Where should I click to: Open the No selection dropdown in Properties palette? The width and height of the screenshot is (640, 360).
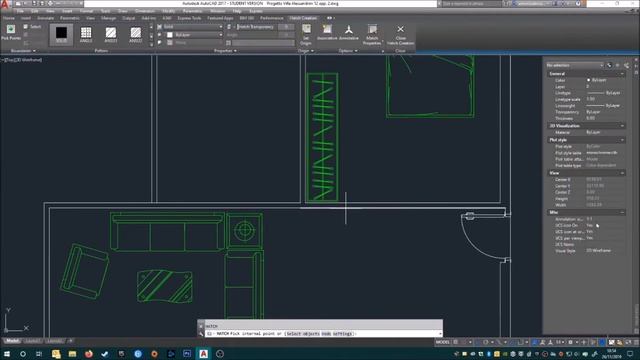(575, 65)
